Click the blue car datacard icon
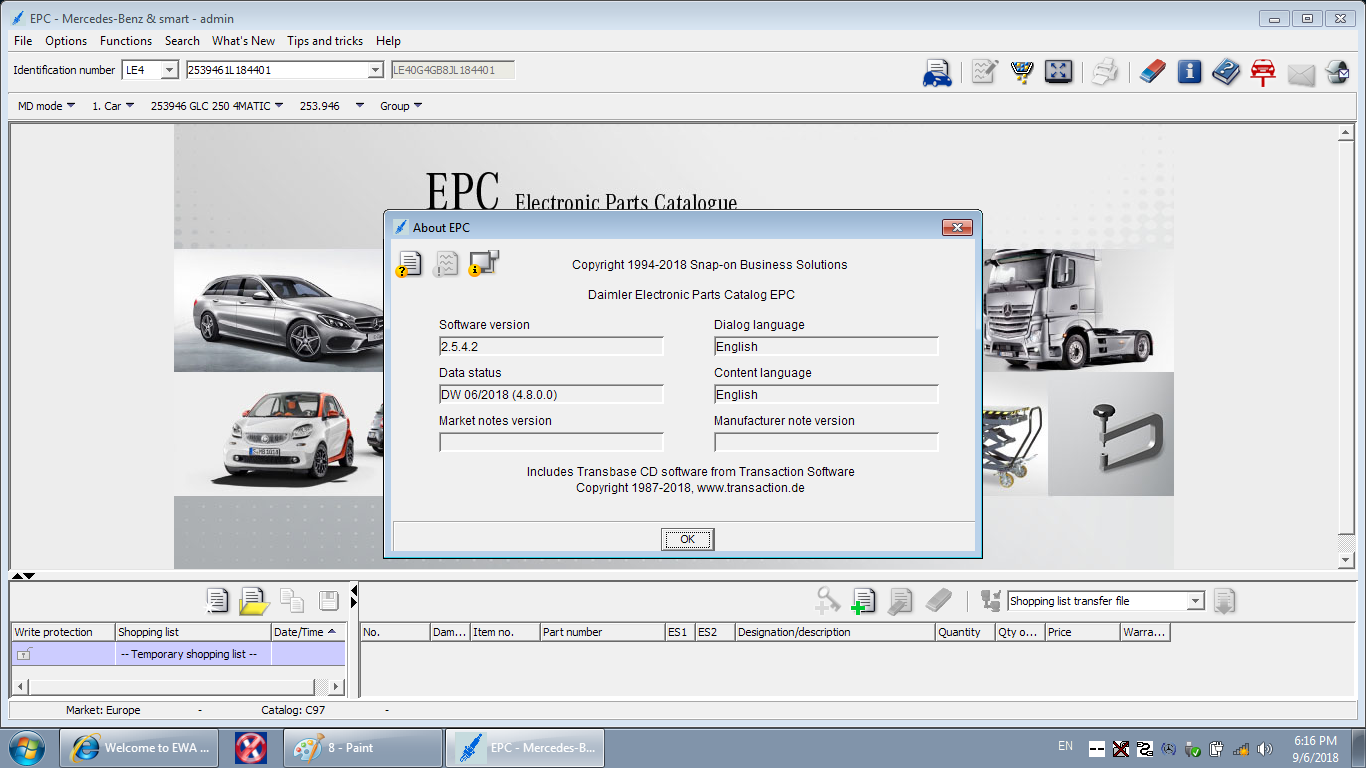Screen dimensions: 1366x768 pyautogui.click(x=937, y=73)
